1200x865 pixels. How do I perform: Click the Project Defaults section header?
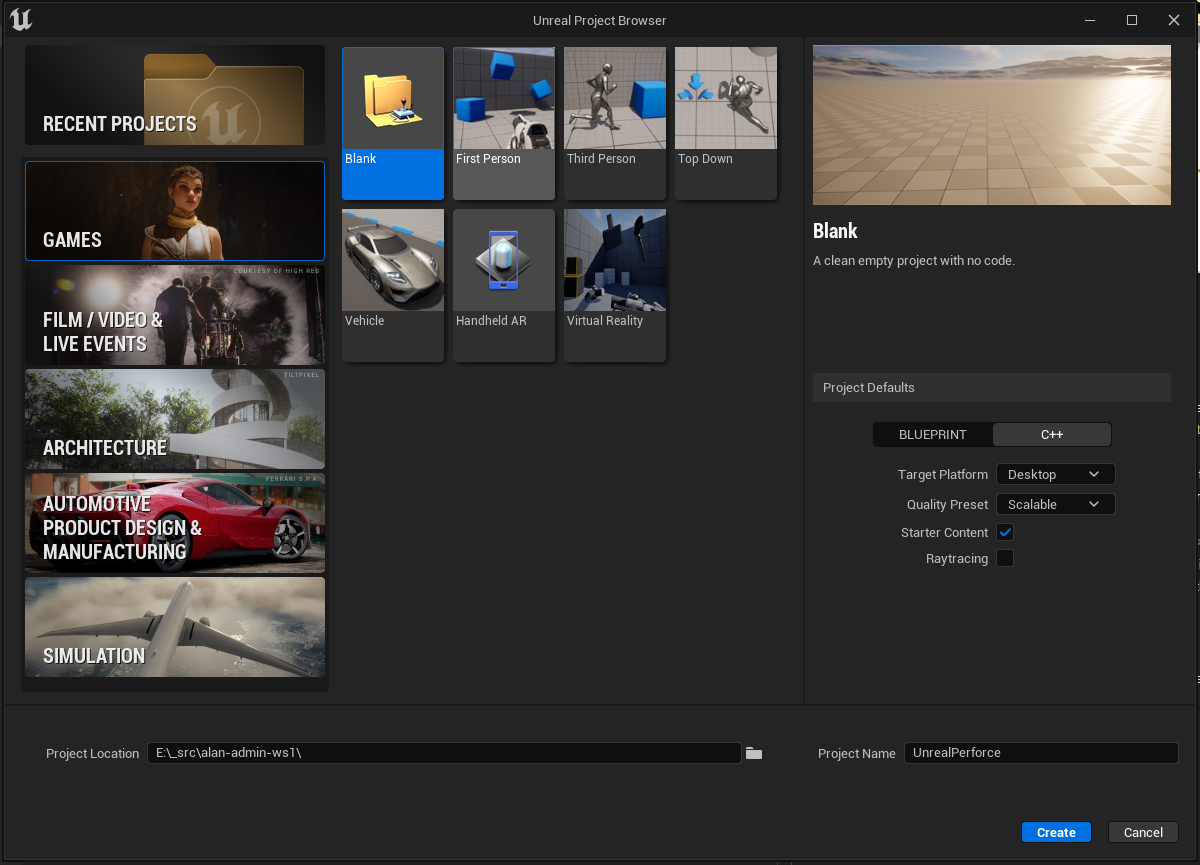[992, 387]
